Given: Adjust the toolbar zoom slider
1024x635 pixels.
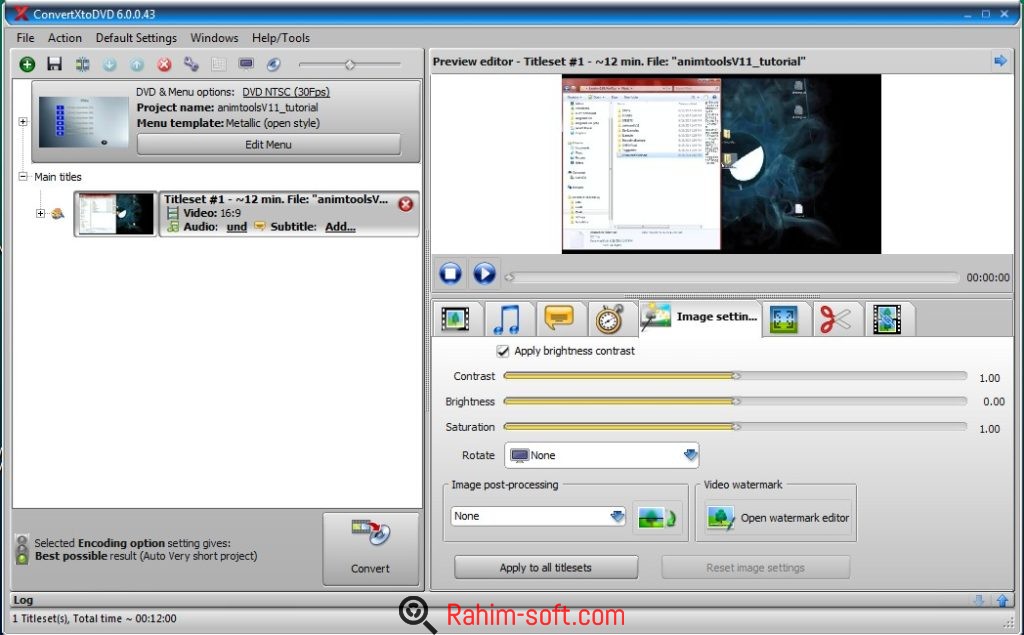Looking at the screenshot, I should click(350, 65).
